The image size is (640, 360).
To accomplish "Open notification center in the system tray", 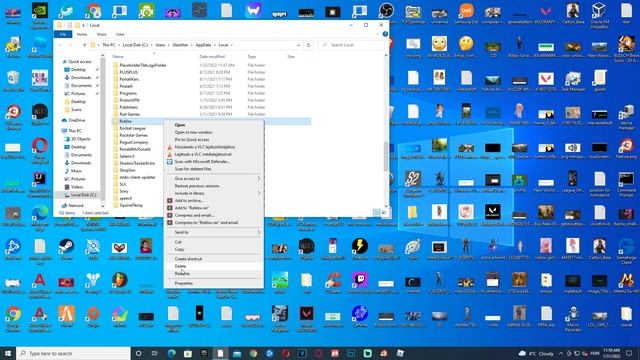I will (629, 353).
